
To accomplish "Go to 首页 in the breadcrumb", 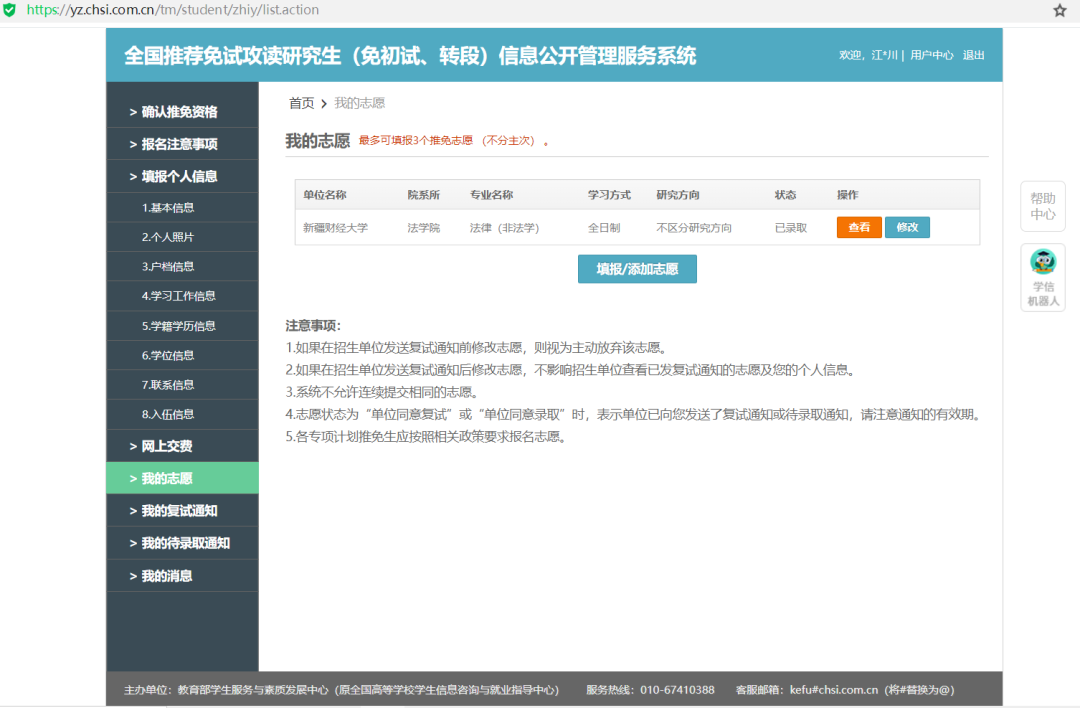I will click(x=301, y=103).
